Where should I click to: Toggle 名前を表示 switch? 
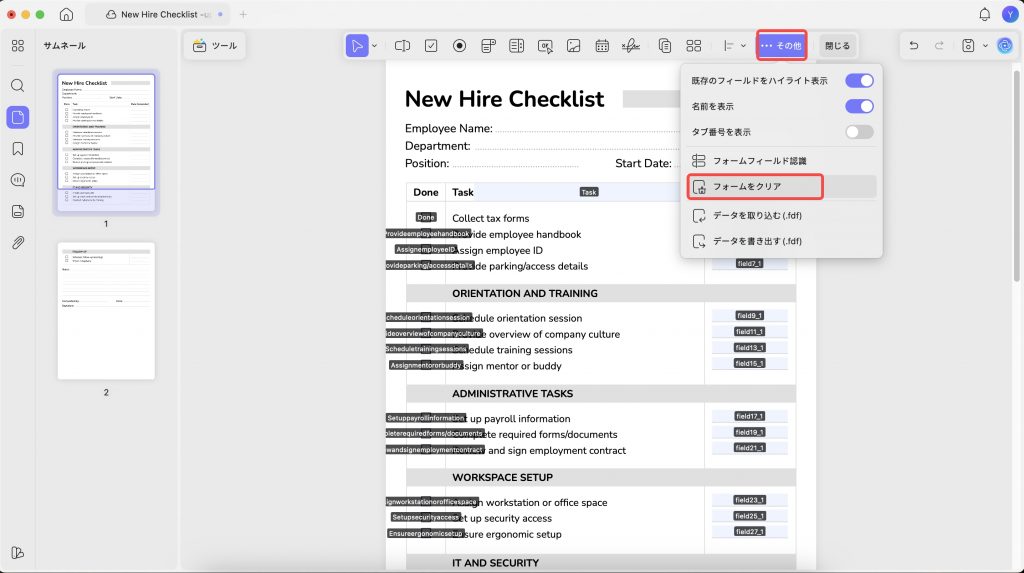859,106
